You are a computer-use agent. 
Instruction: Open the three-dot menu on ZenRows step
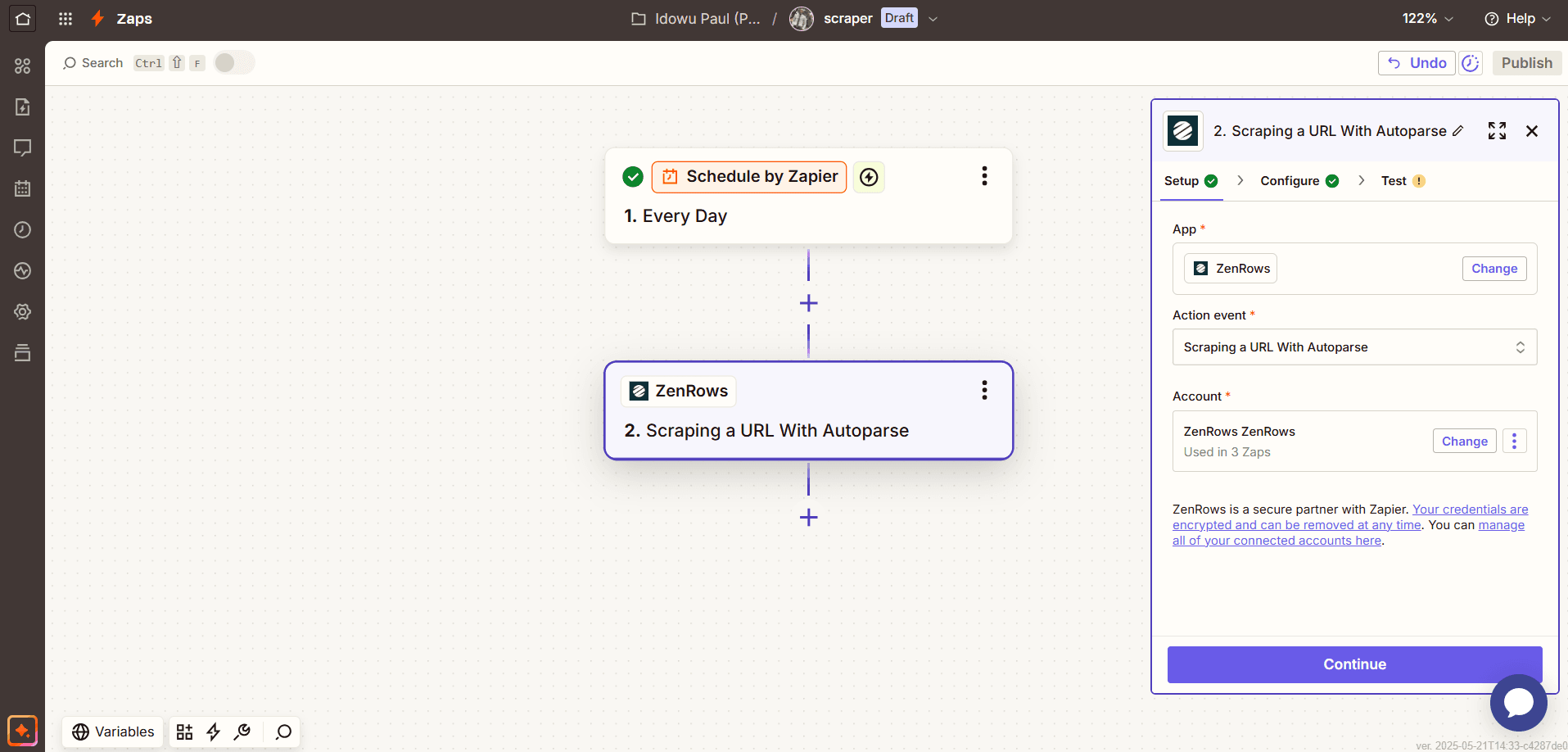point(984,390)
